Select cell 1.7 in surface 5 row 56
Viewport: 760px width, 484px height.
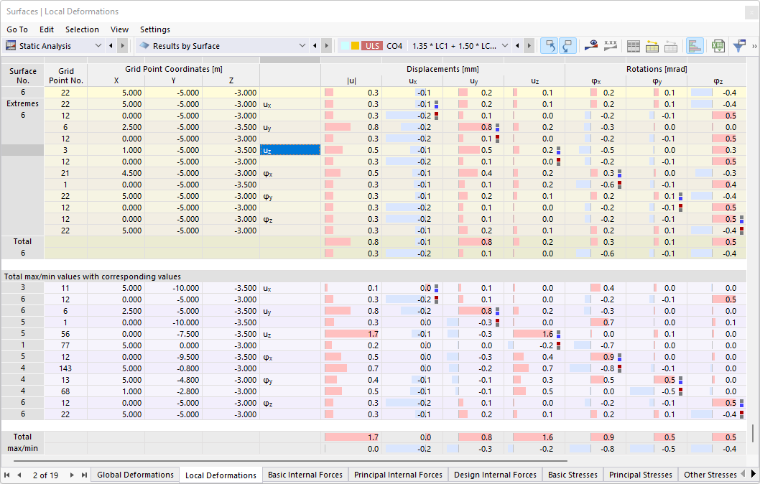click(x=351, y=334)
